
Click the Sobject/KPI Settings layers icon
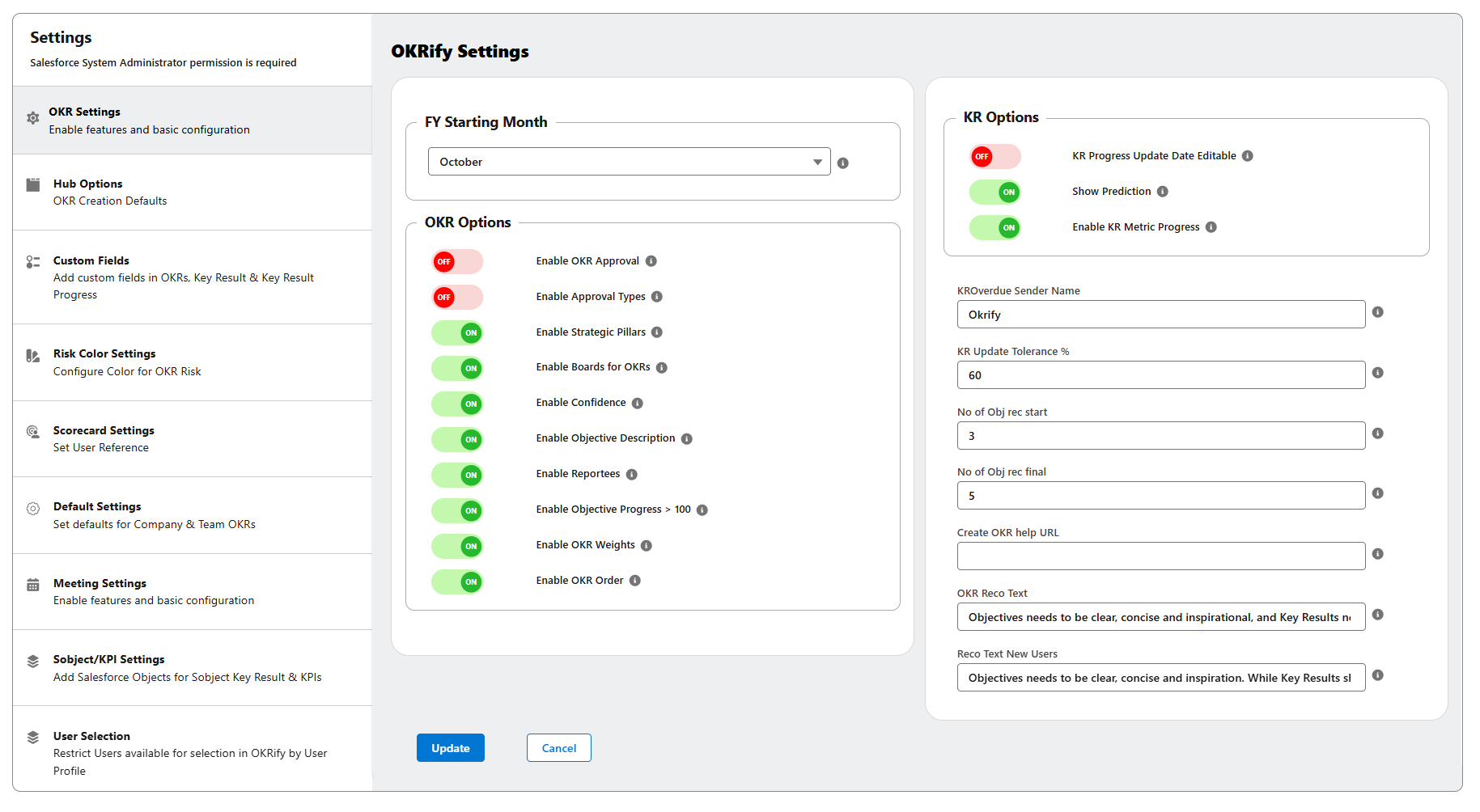click(33, 662)
